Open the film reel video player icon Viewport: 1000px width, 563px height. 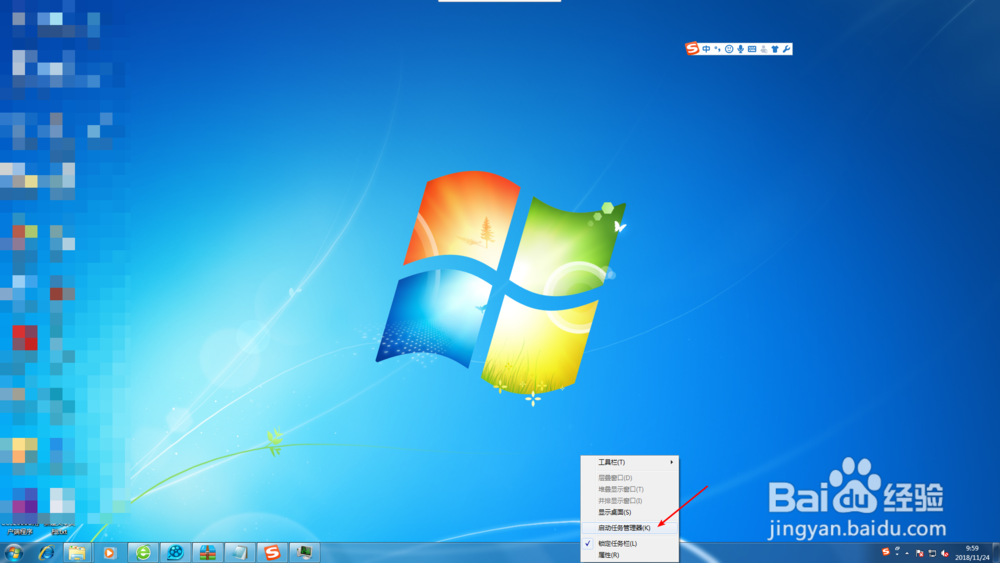tap(175, 553)
